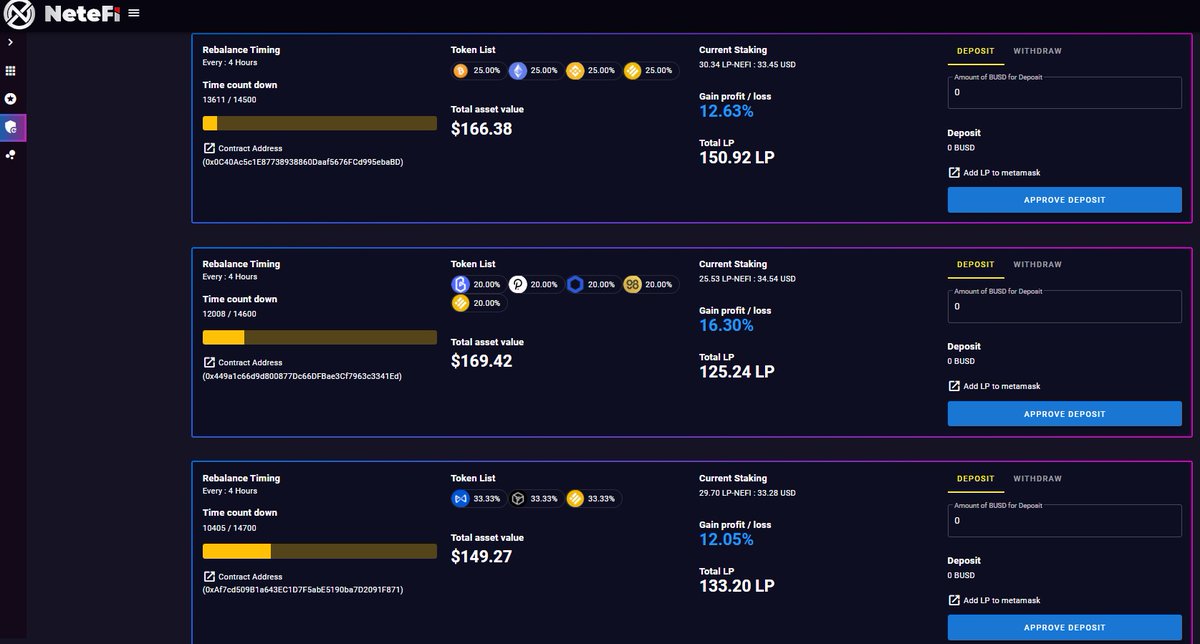Click APPROVE DEPOSIT button in first pool

click(x=1065, y=200)
